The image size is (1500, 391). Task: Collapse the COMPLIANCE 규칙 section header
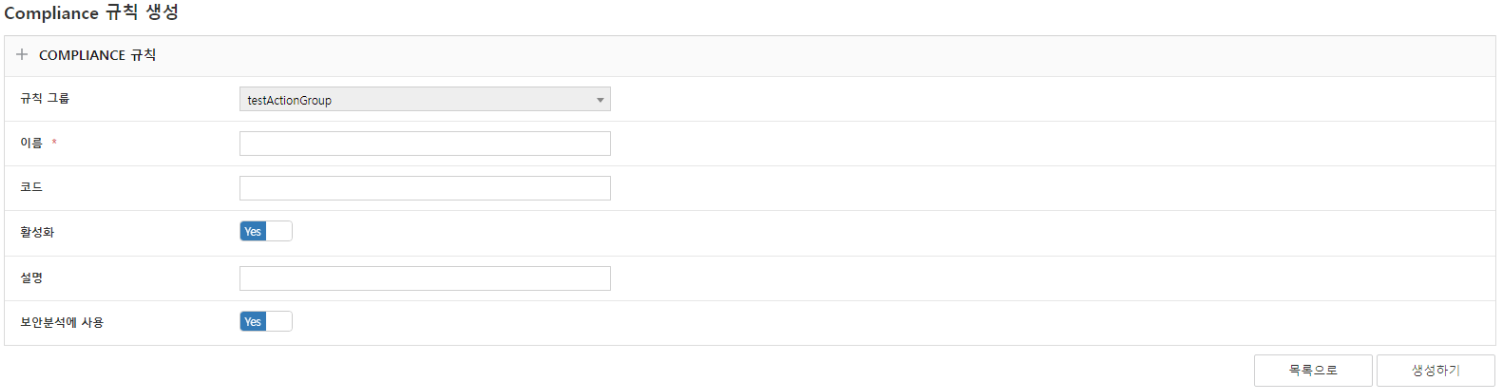click(750, 56)
